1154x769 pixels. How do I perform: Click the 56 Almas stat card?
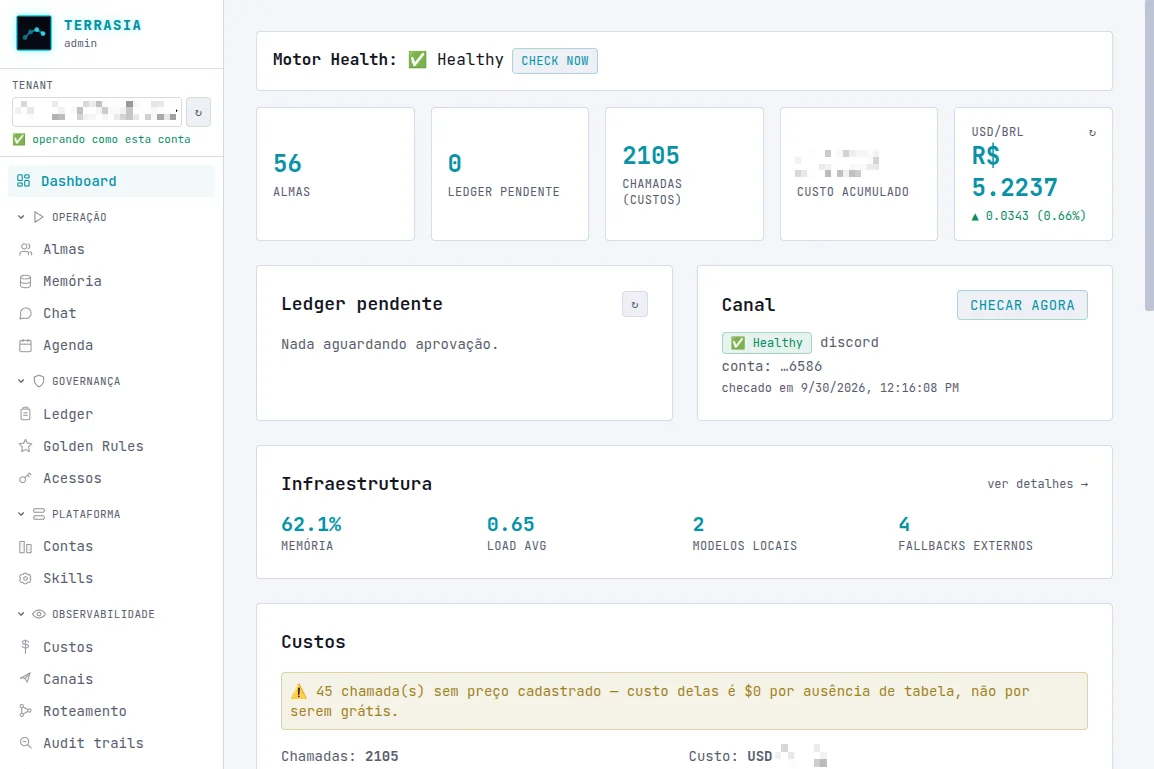coord(336,174)
